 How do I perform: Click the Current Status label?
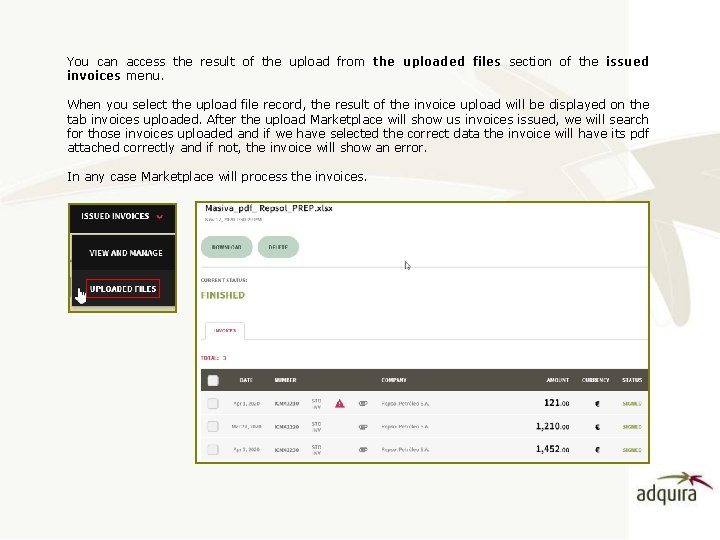(224, 280)
